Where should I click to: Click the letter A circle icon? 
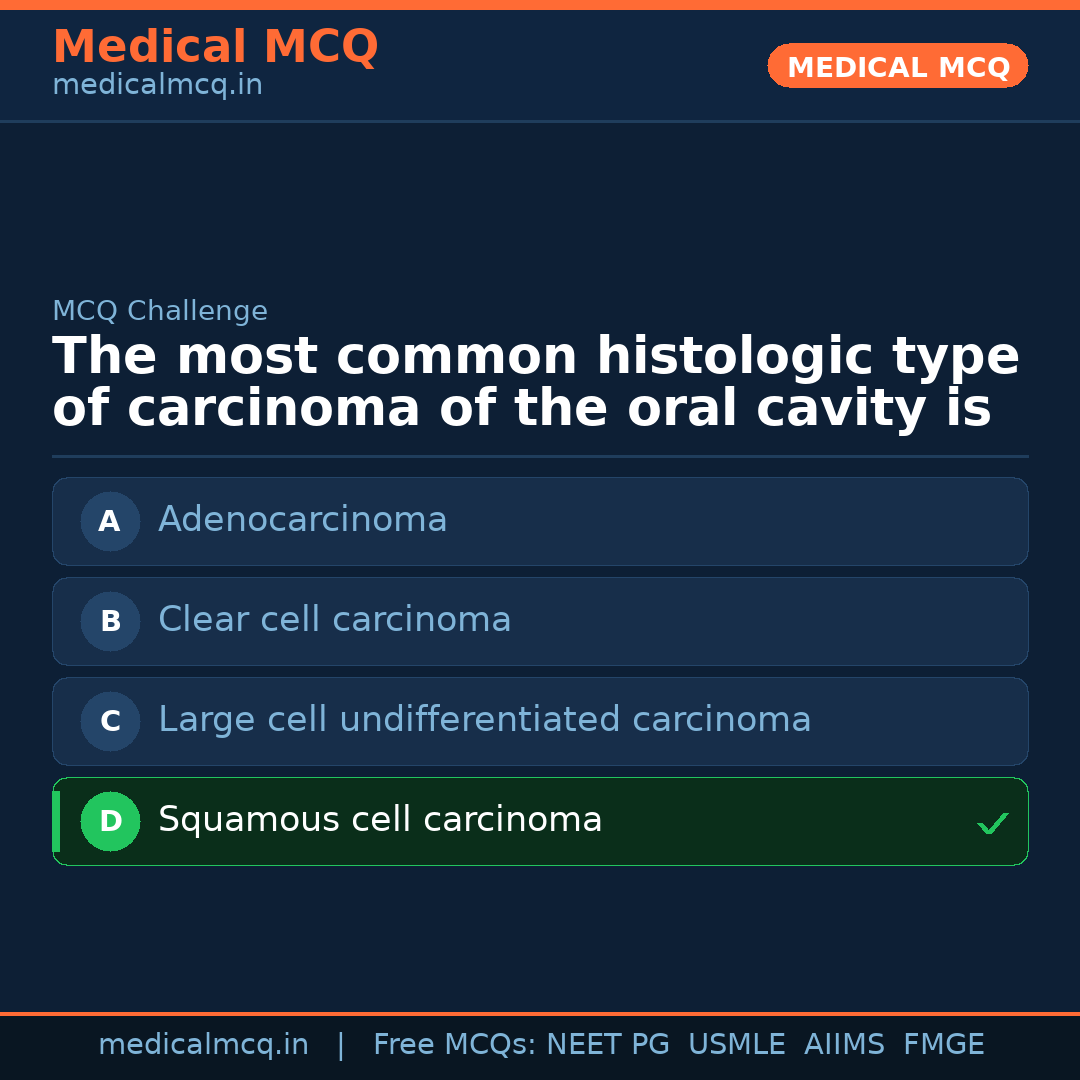coord(110,521)
